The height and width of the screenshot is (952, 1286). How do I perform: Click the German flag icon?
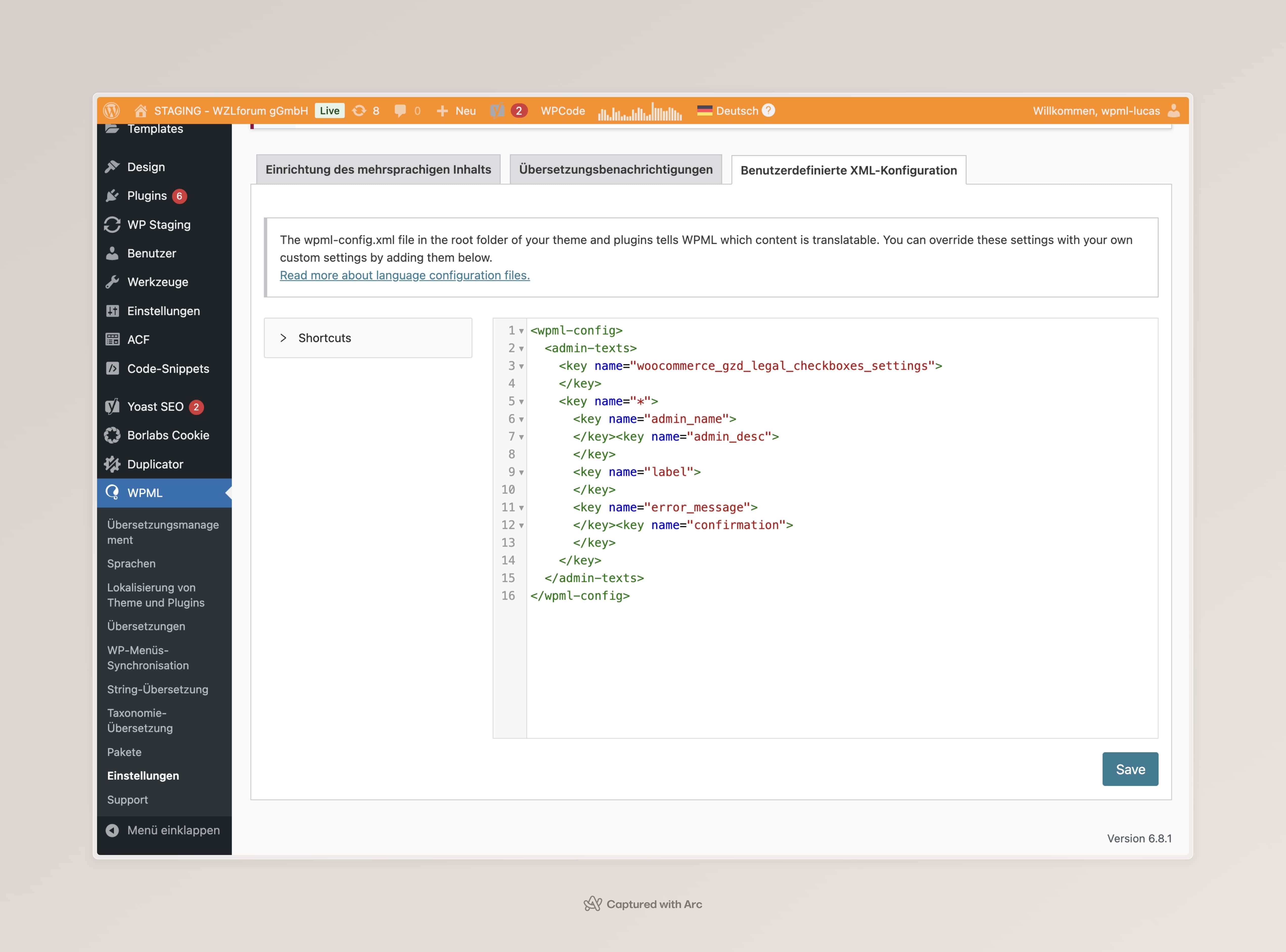click(704, 111)
